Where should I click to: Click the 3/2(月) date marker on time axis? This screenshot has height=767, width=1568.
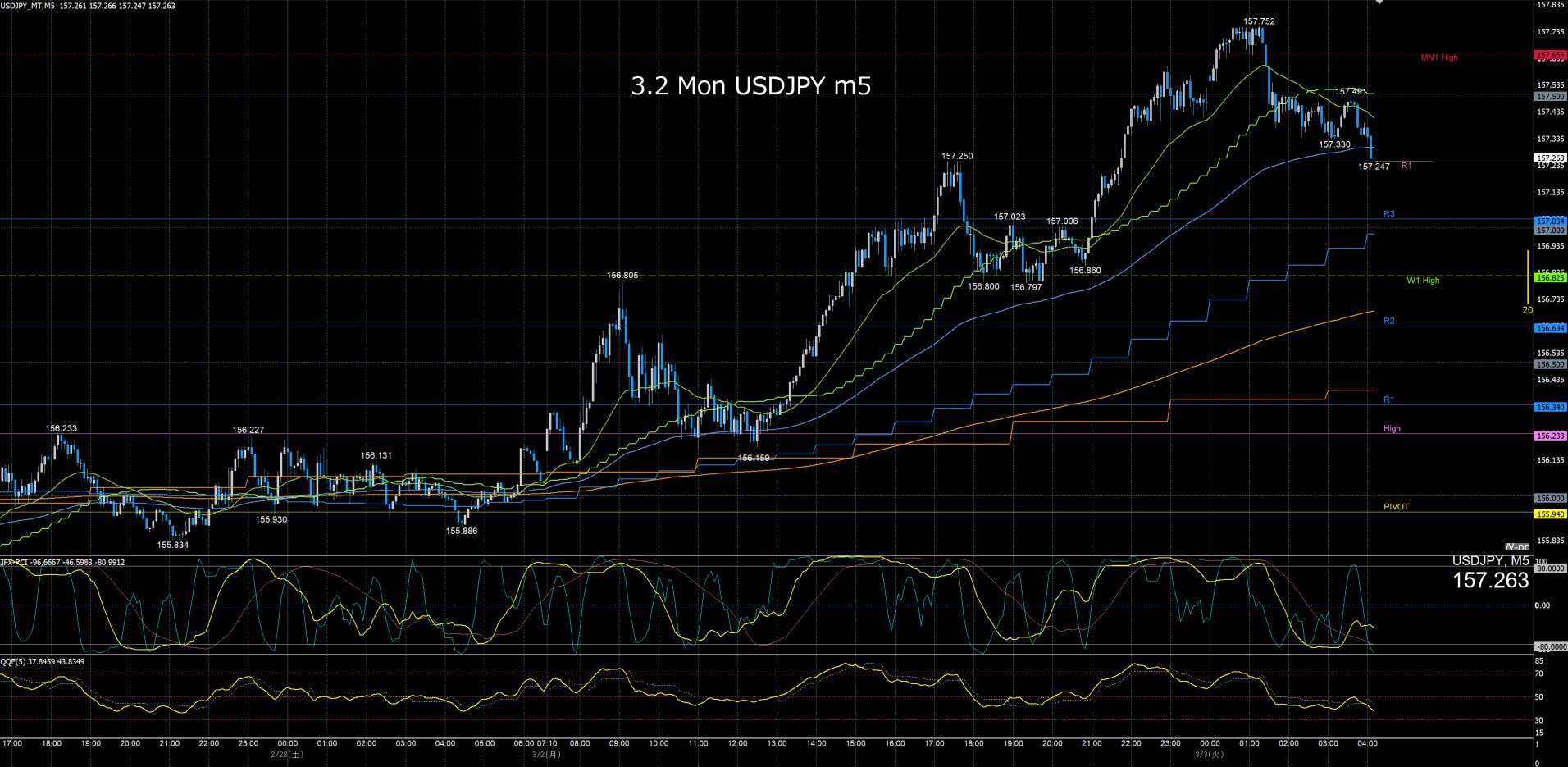(x=546, y=754)
